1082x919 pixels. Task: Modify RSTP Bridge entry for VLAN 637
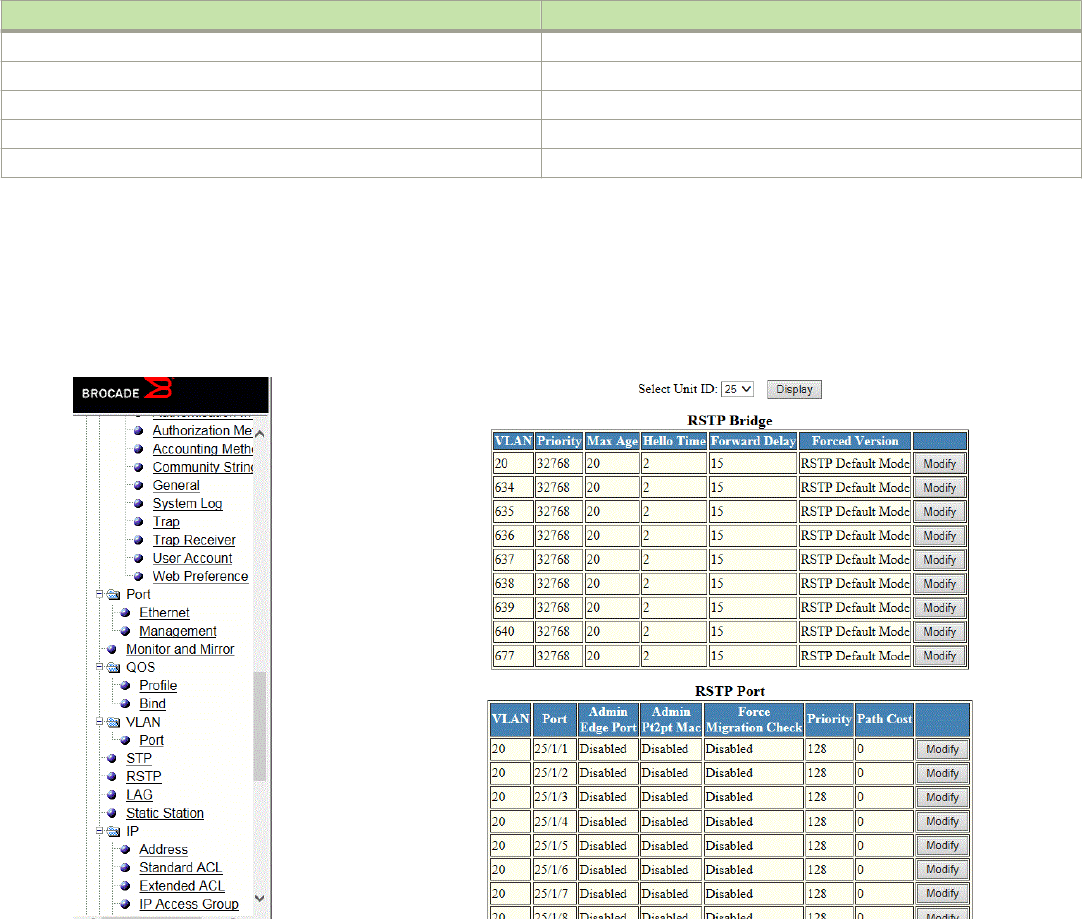click(940, 560)
